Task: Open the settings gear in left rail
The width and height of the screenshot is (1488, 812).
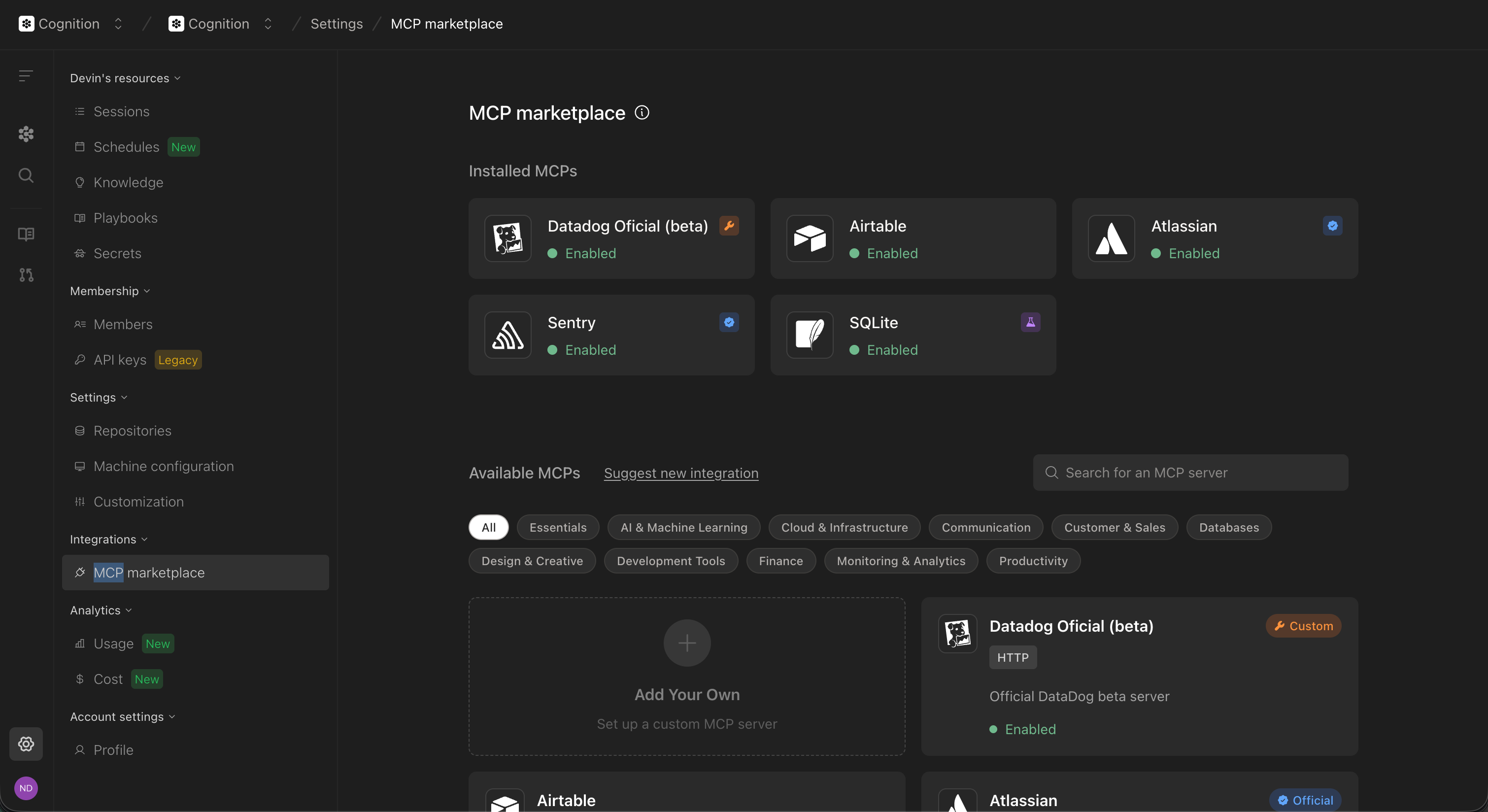Action: pyautogui.click(x=26, y=744)
